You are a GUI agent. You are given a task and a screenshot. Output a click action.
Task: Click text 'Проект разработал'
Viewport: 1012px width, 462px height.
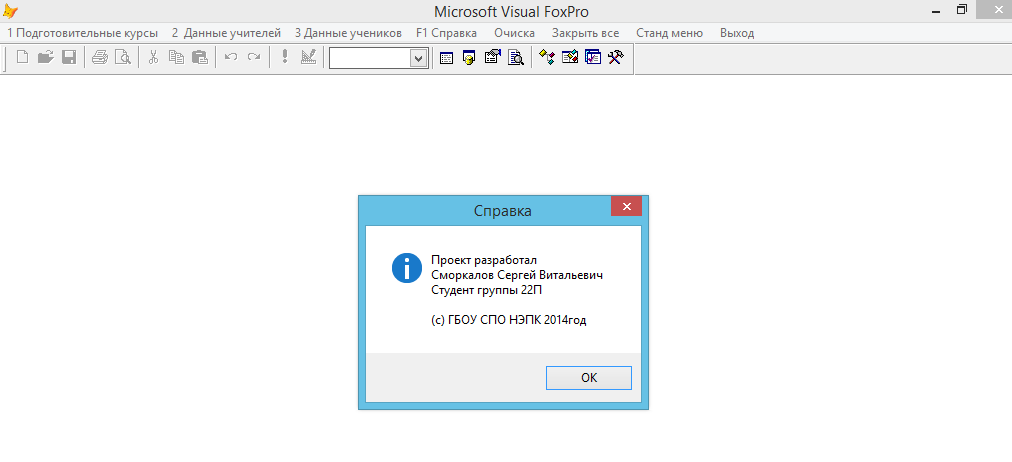(484, 260)
